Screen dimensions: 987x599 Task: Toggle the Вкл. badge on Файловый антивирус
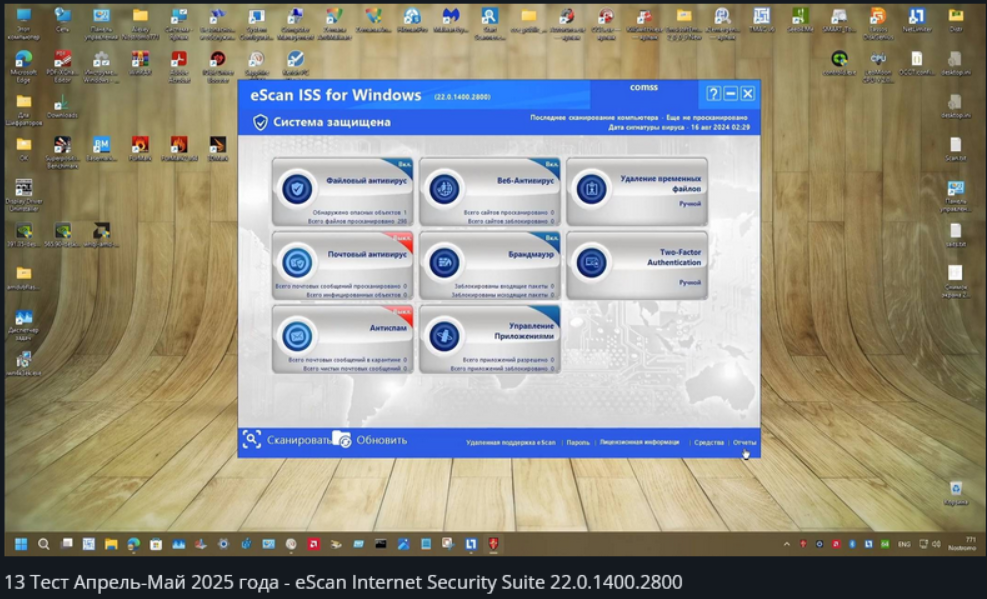(404, 164)
